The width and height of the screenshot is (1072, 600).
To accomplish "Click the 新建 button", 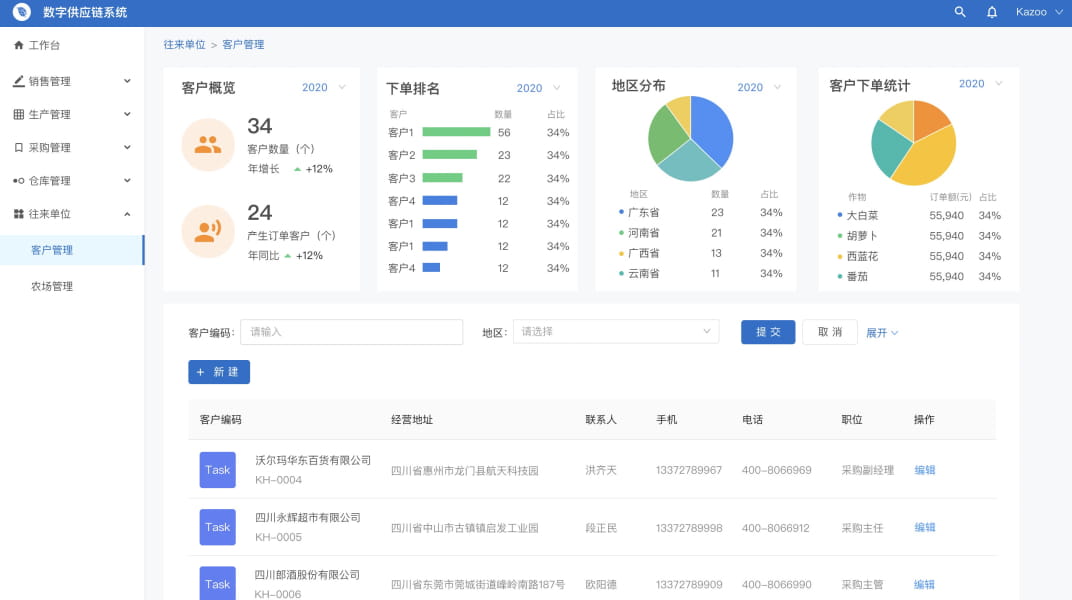I will (219, 372).
